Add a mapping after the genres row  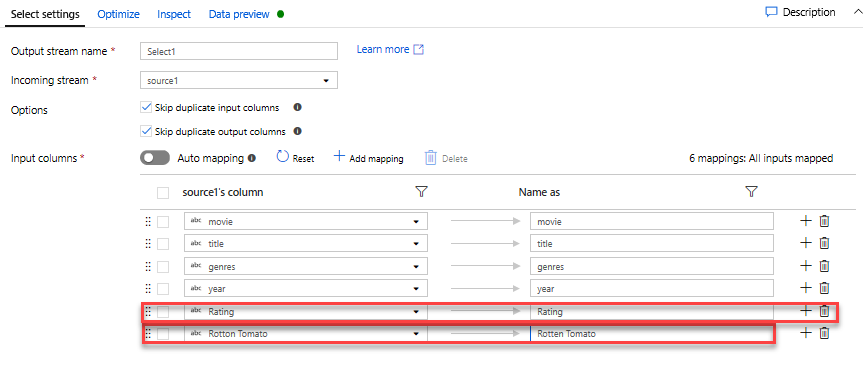pyautogui.click(x=805, y=266)
